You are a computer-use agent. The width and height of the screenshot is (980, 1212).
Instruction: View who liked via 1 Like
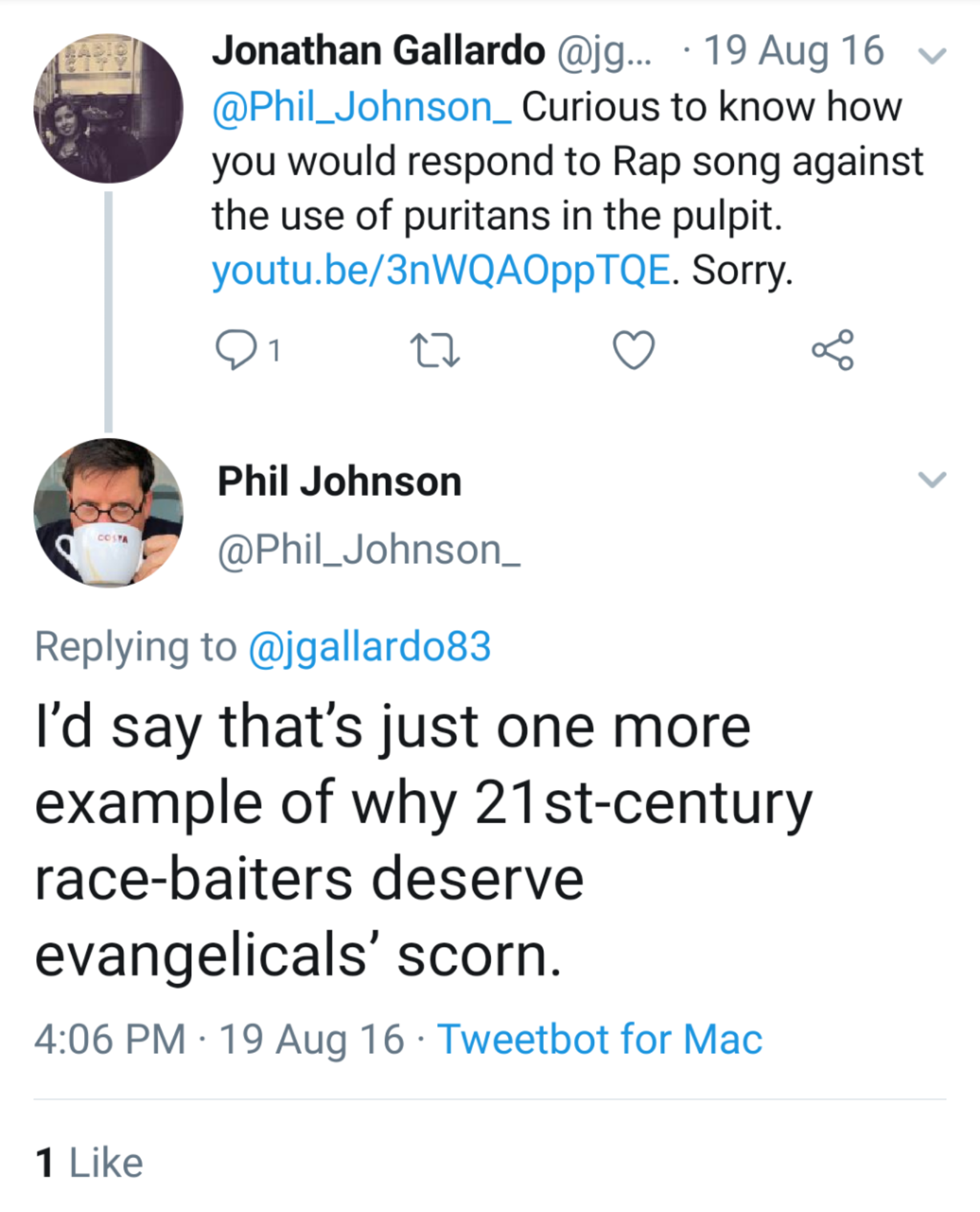[x=89, y=1162]
